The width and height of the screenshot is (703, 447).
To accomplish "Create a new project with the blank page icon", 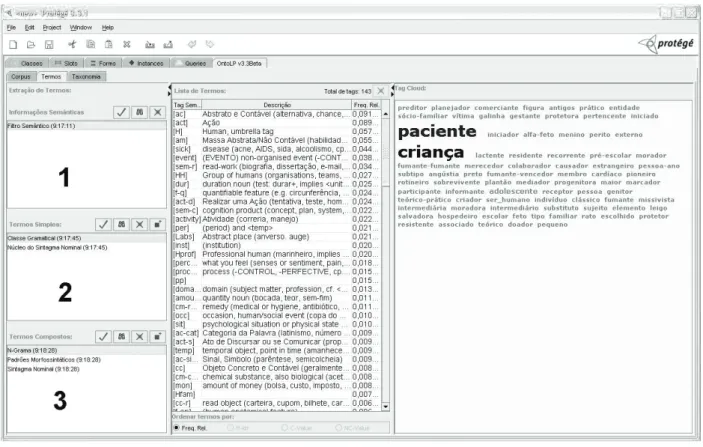I will tap(13, 44).
